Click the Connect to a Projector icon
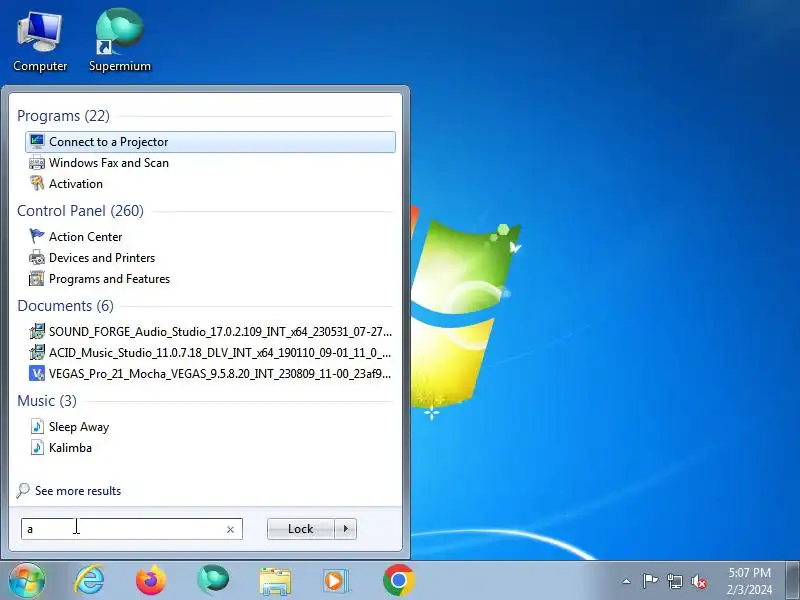 37,141
